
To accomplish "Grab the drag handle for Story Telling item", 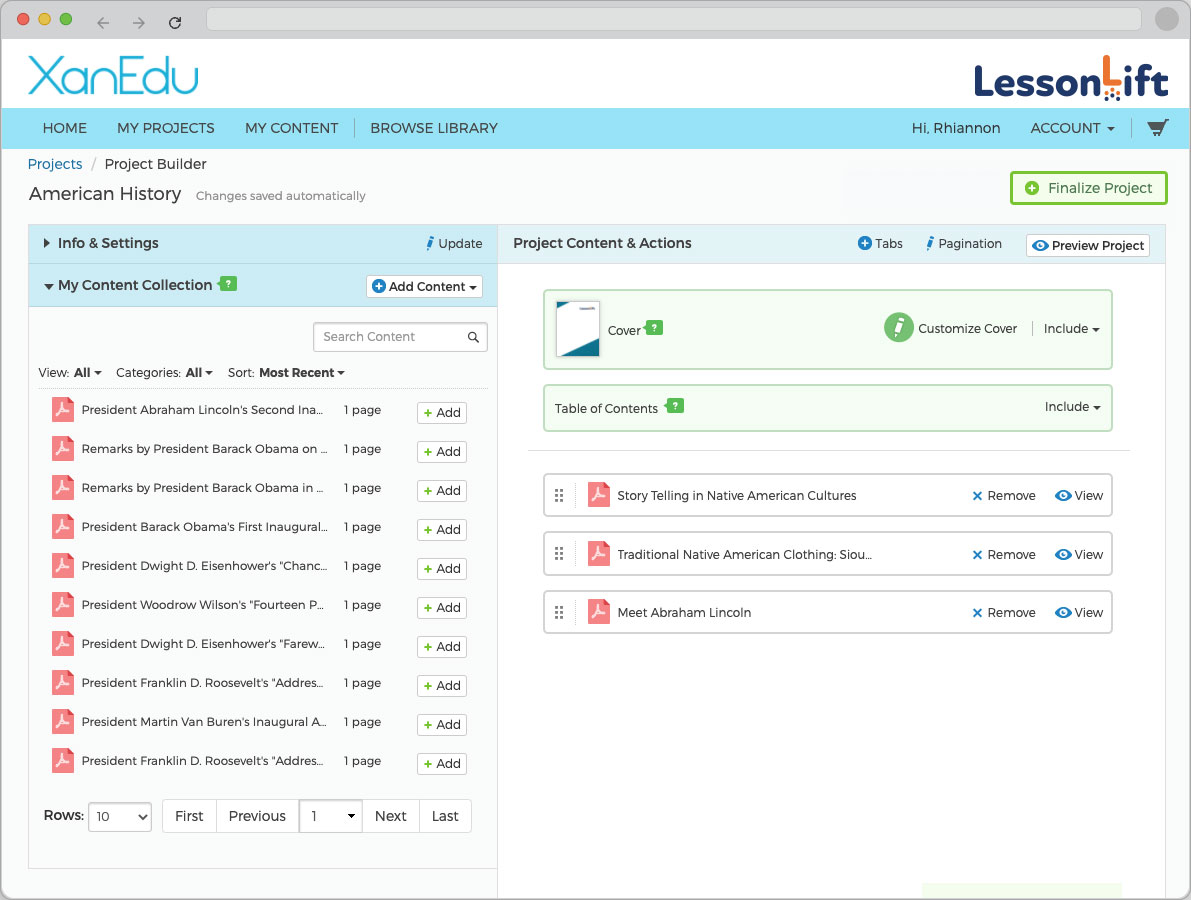I will 559,495.
